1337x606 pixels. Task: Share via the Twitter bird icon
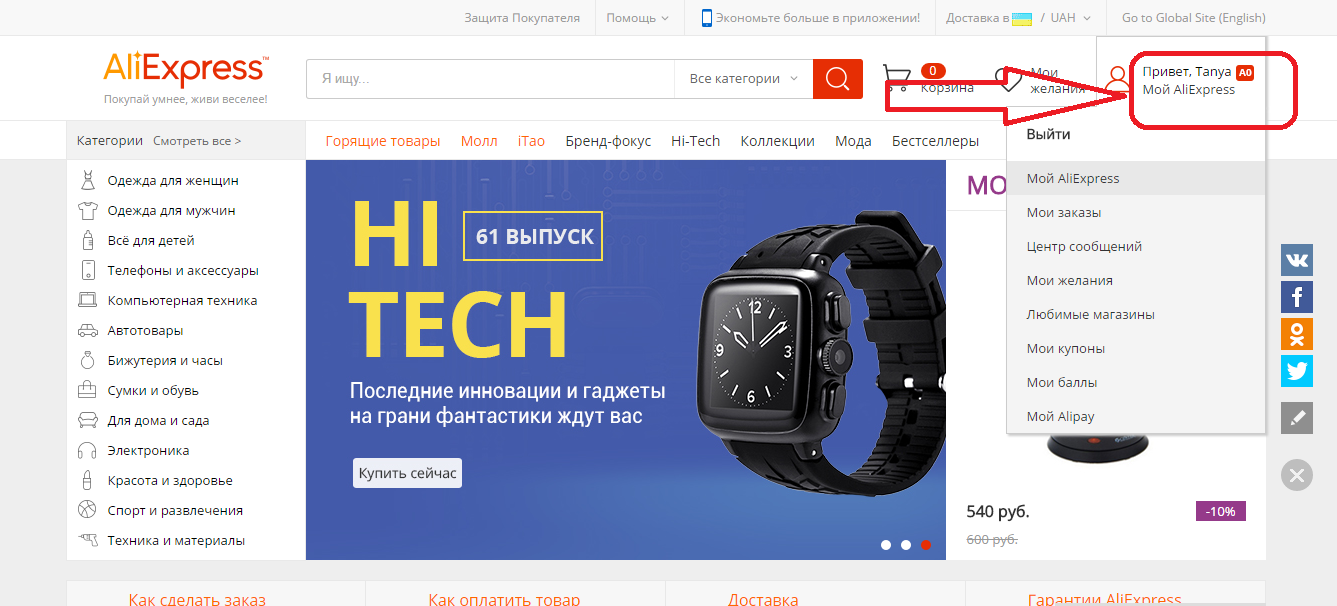tap(1297, 371)
